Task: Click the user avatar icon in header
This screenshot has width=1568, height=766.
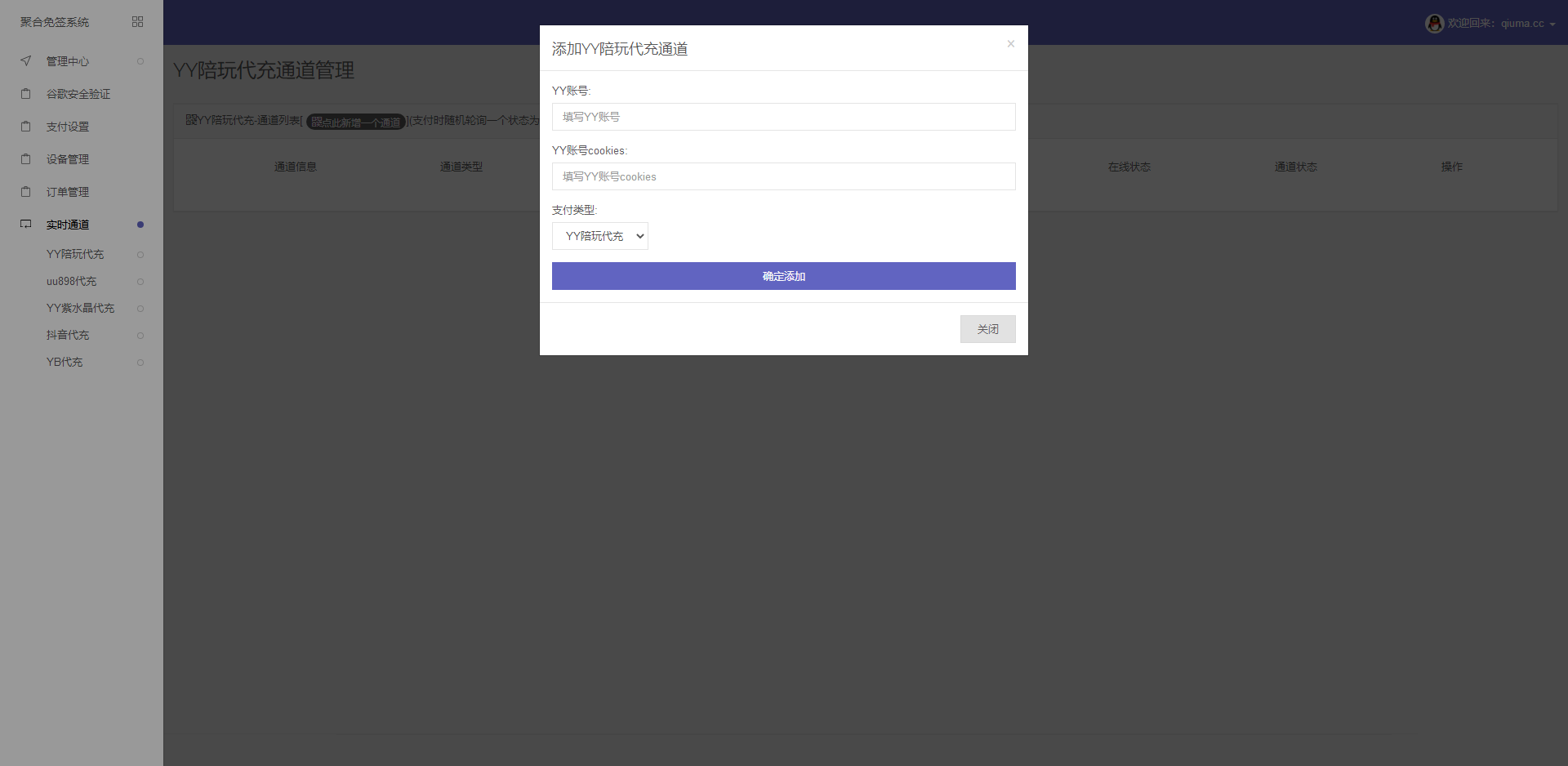Action: coord(1434,24)
